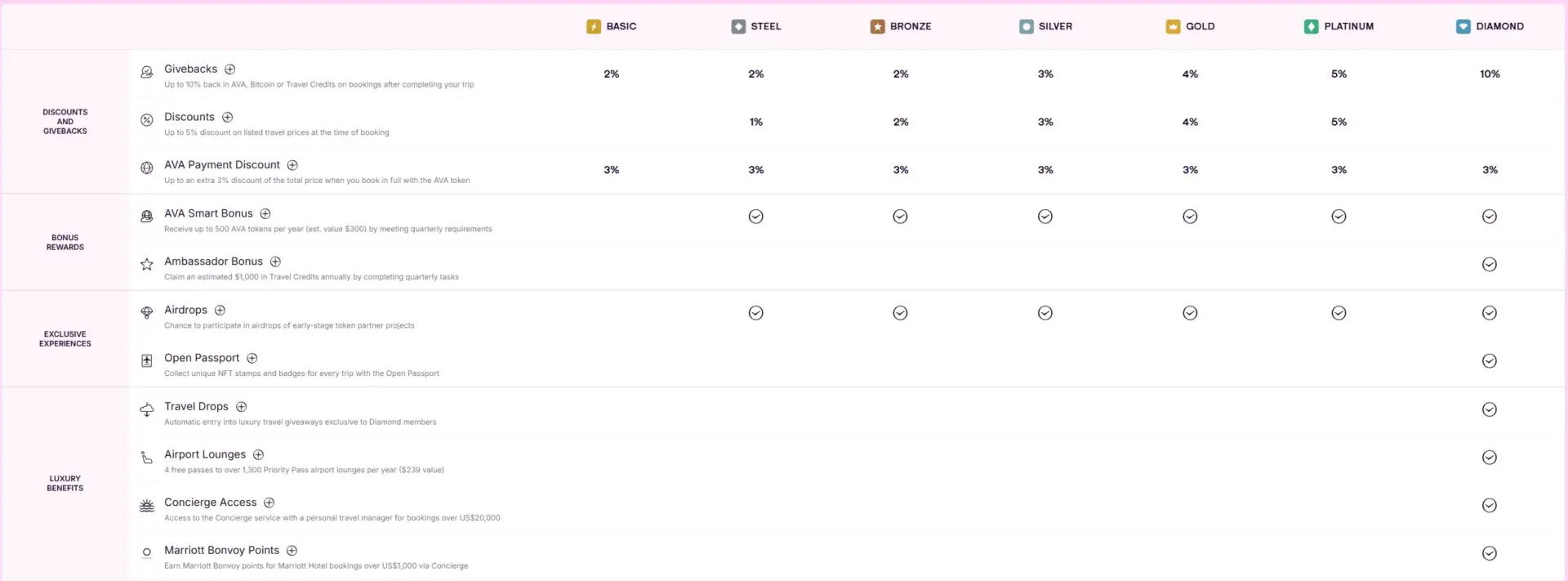Click Travel Drops checkmark under Diamond
The image size is (1568, 581).
coord(1490,409)
